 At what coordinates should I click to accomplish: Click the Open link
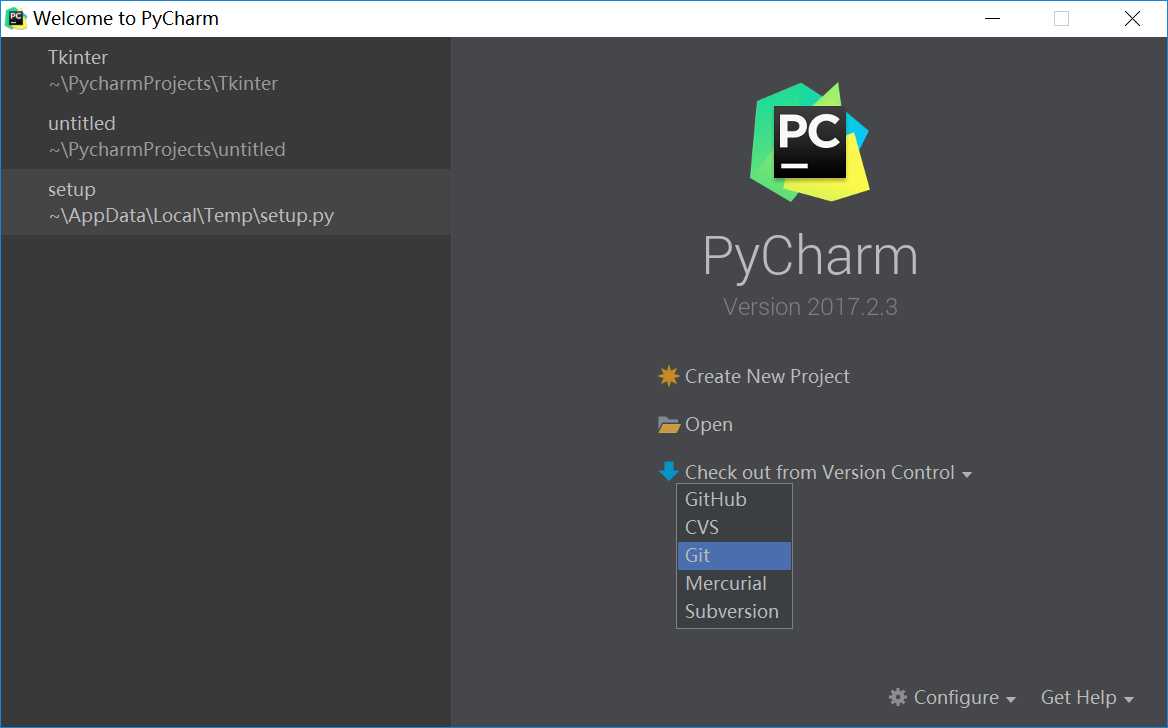pos(708,425)
